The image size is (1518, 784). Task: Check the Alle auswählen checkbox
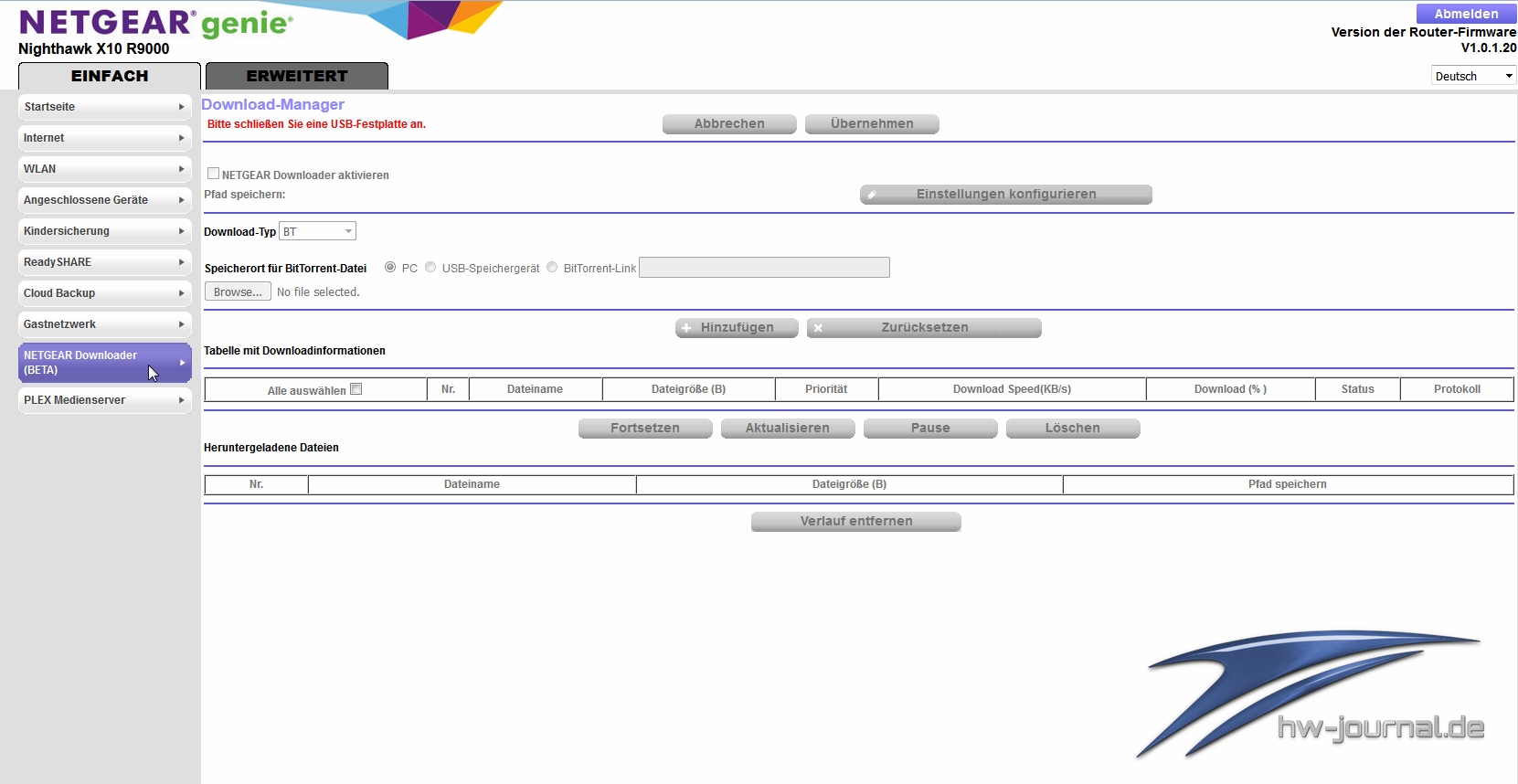[356, 389]
